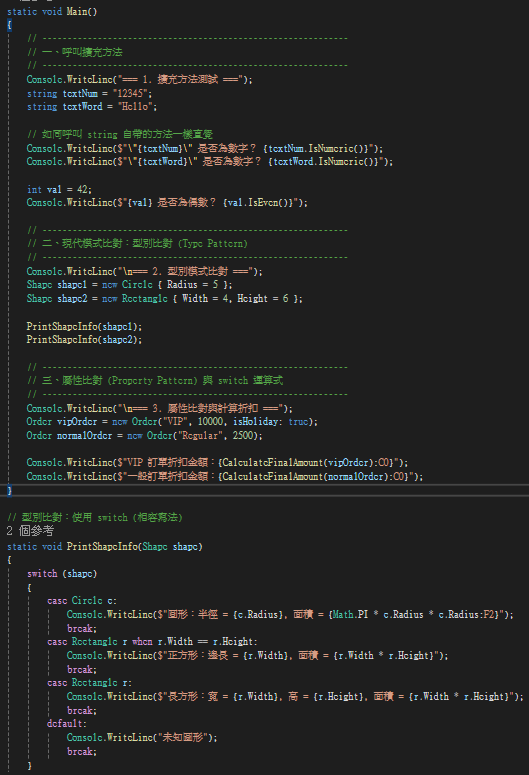Image resolution: width=529 pixels, height=775 pixels.
Task: Click "case Rectangle r when r.Width == r.Height:"
Action: 152,642
